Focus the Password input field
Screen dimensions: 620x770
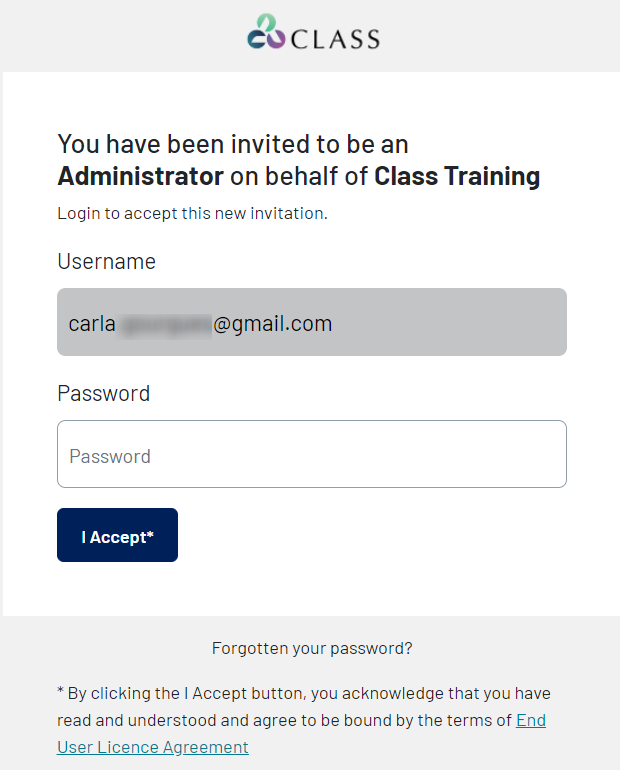click(312, 454)
